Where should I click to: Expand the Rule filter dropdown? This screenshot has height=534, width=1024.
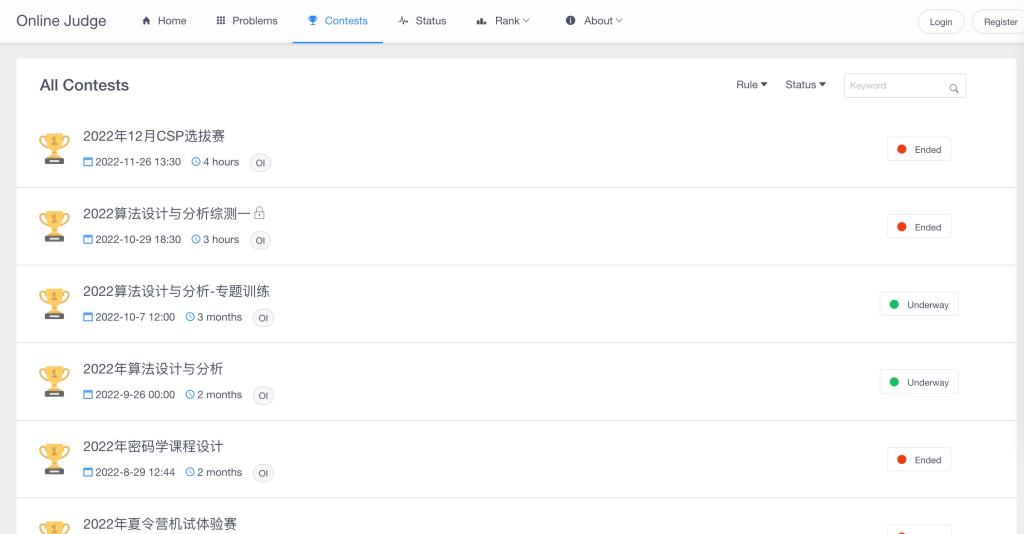click(751, 85)
